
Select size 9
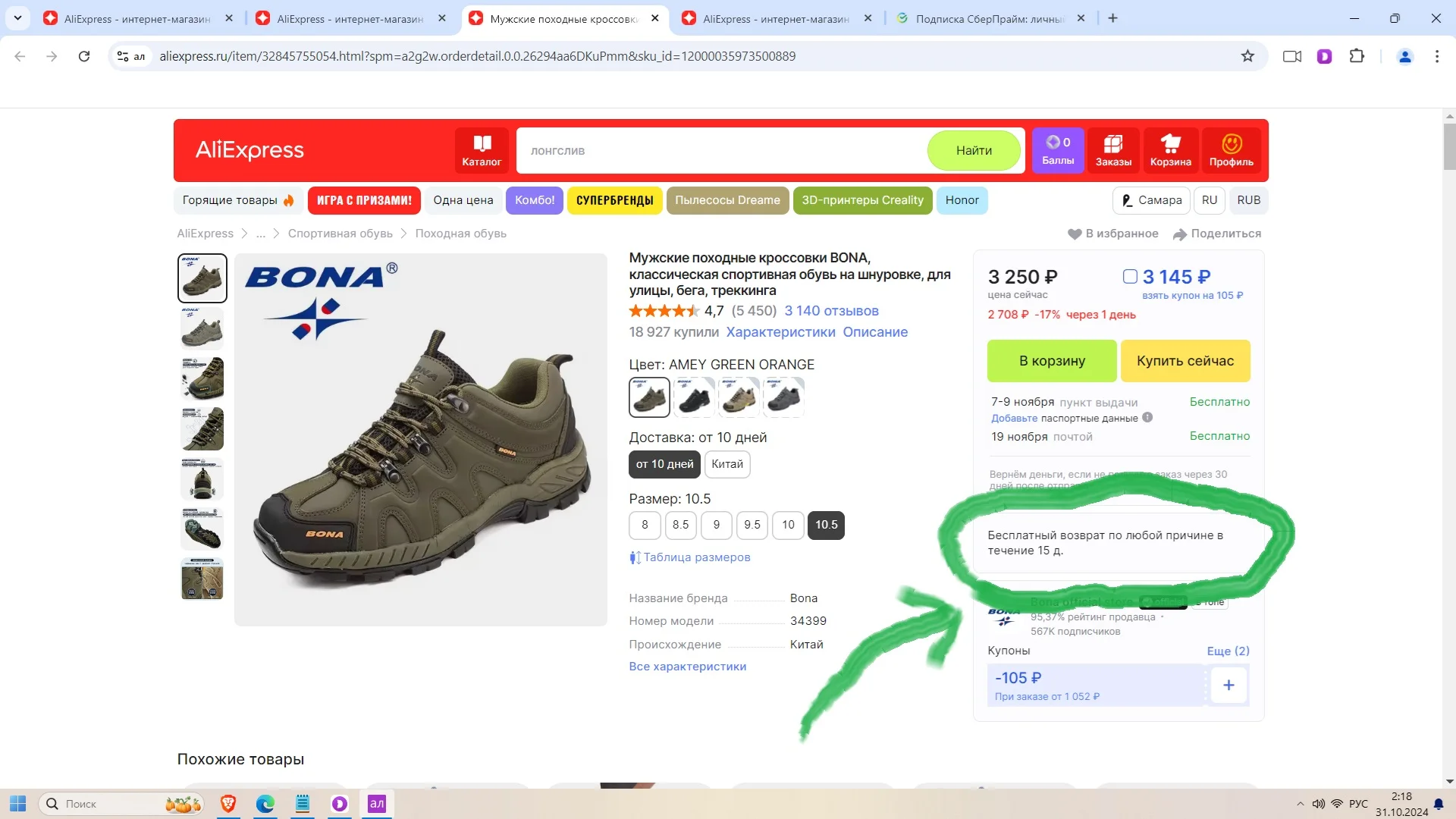717,525
